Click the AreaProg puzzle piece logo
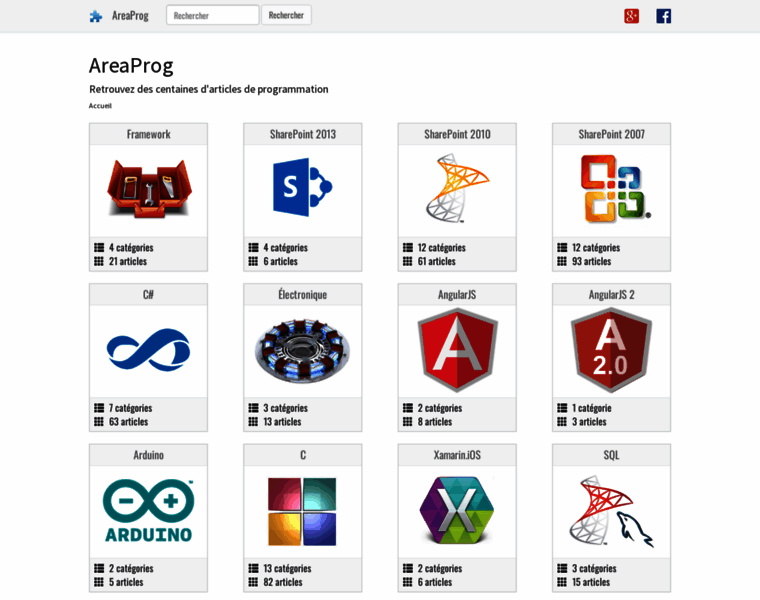 pos(96,16)
